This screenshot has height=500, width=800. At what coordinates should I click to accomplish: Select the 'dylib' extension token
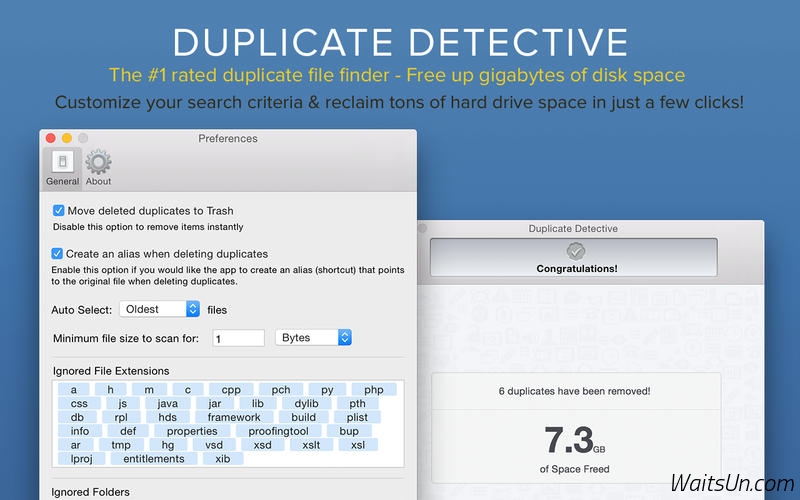point(306,404)
